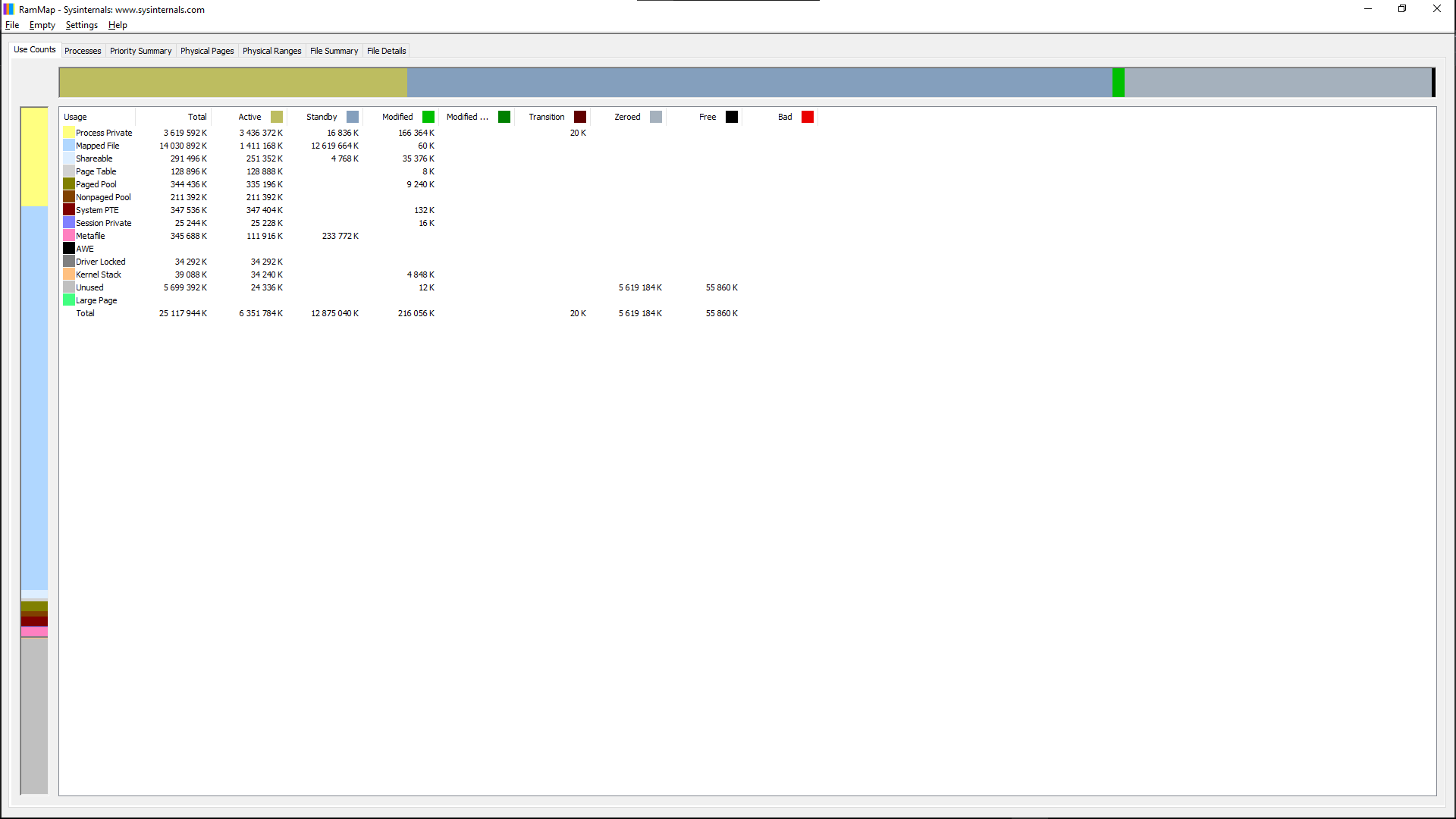This screenshot has height=819, width=1456.
Task: Click the Nonpaged Pool brown swatch
Action: [69, 197]
